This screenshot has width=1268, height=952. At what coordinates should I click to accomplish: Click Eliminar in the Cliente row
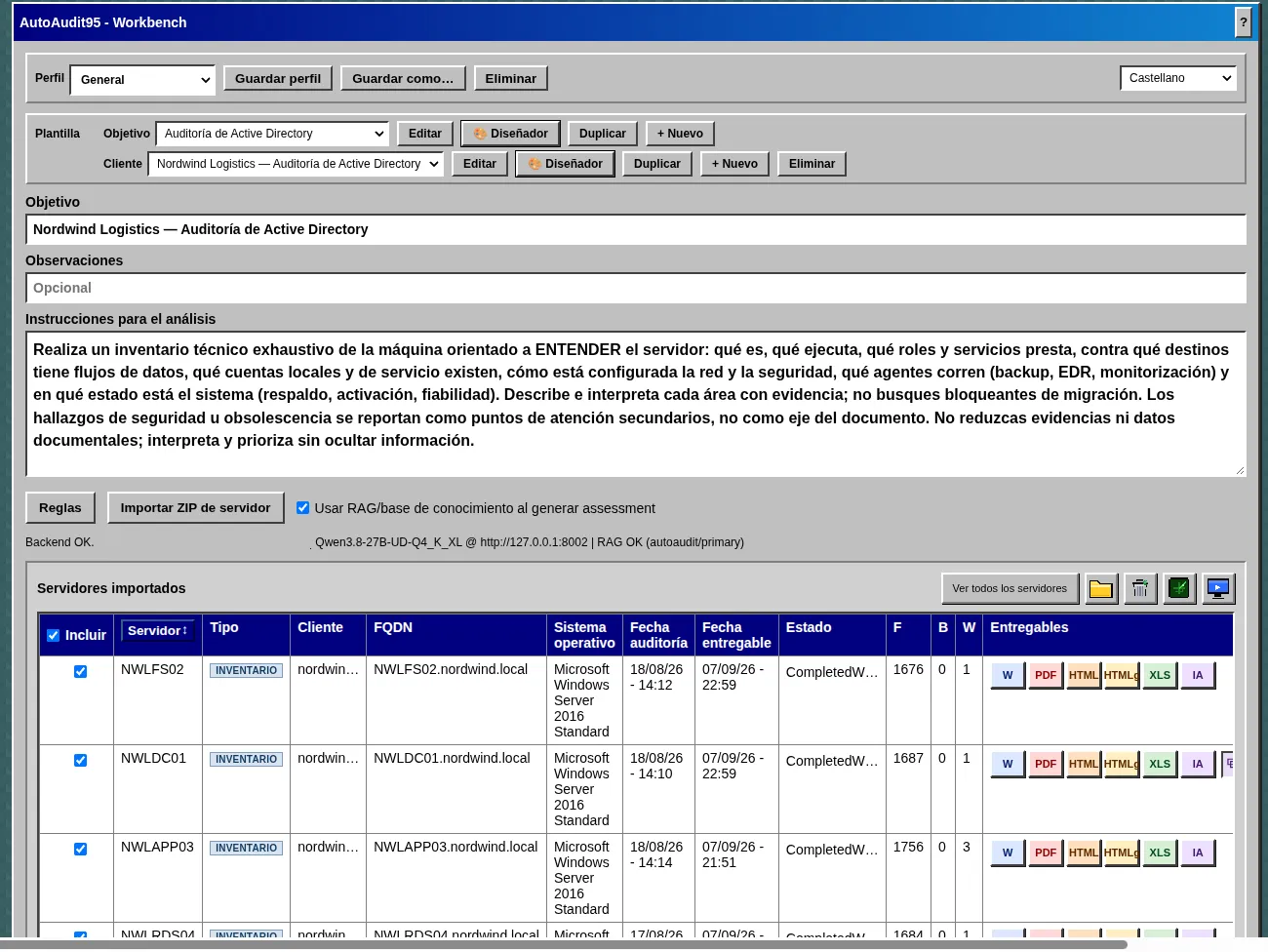(812, 164)
